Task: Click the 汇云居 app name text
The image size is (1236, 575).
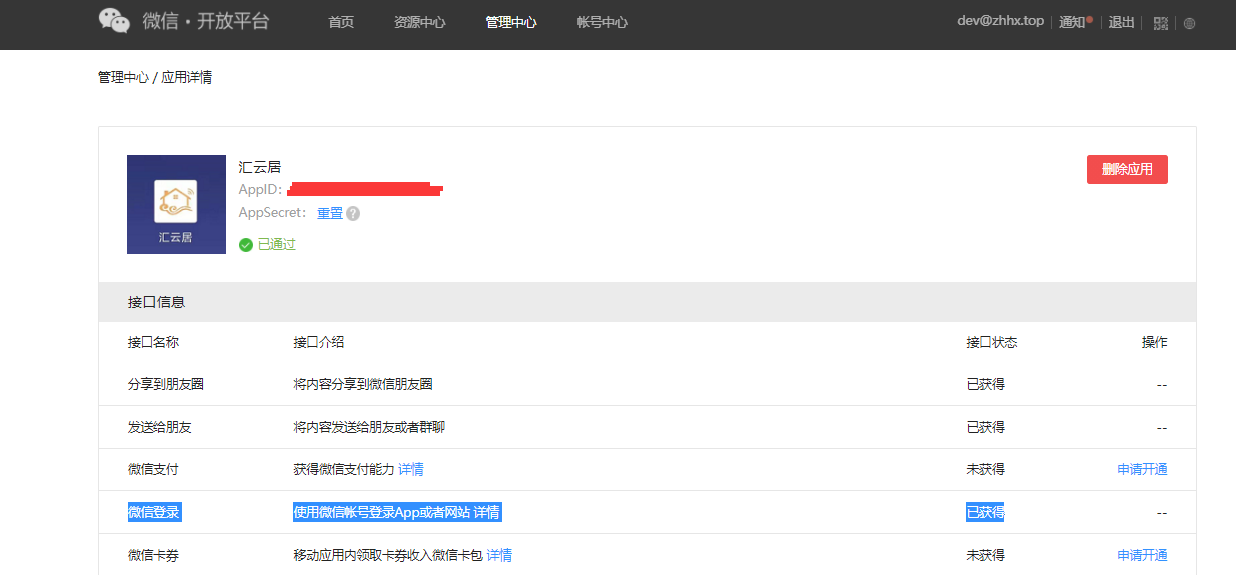Action: [259, 167]
